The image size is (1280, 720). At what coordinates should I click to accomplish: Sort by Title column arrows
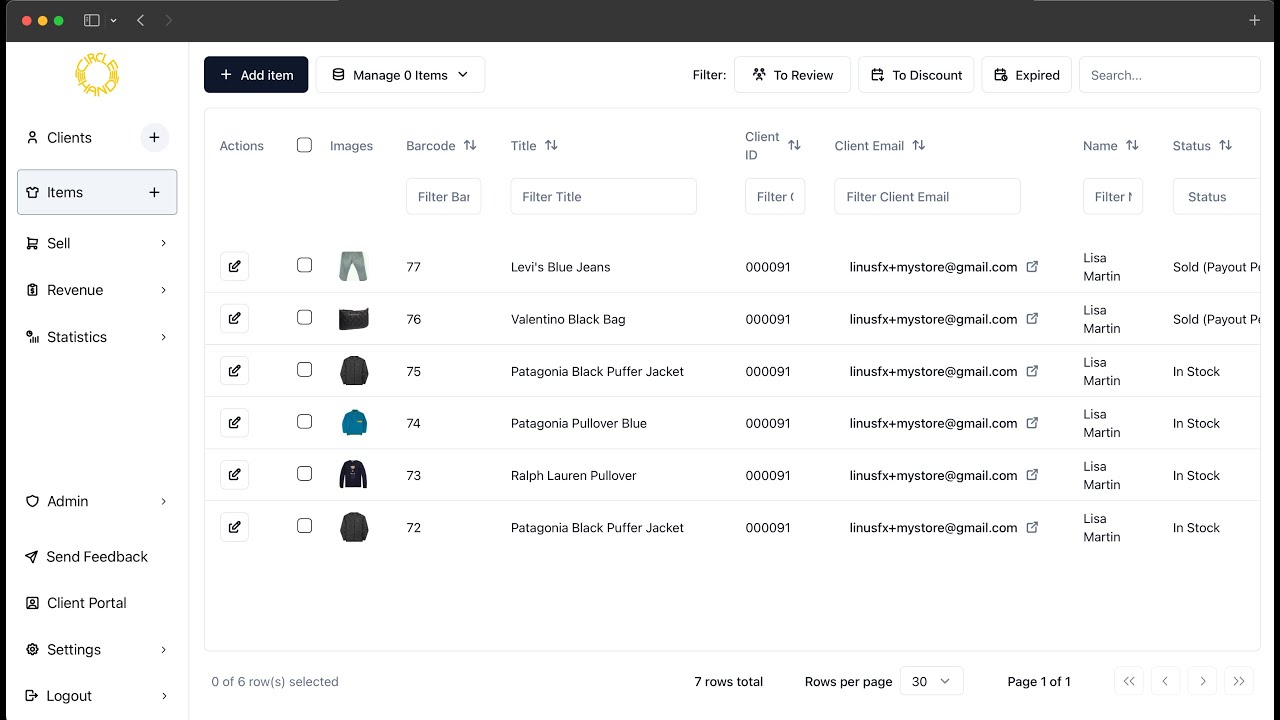pyautogui.click(x=551, y=145)
